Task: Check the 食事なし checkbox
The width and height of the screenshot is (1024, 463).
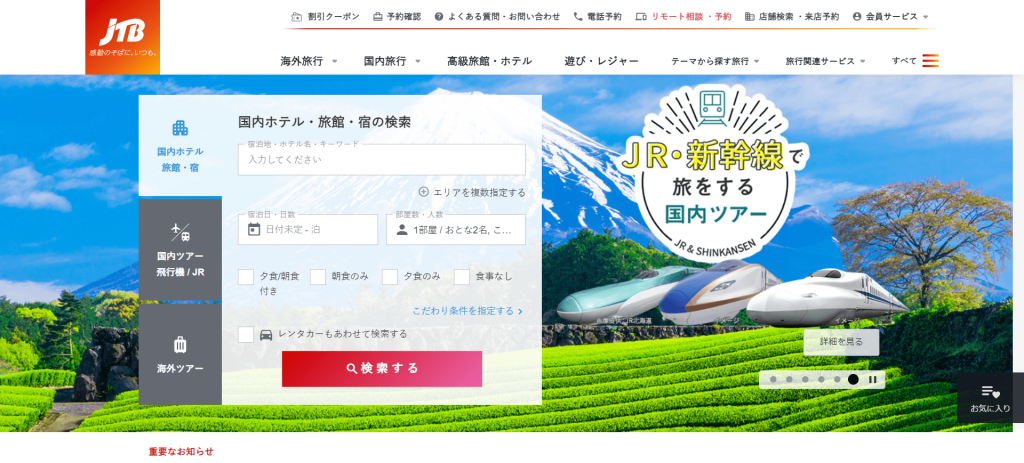Action: coord(462,277)
